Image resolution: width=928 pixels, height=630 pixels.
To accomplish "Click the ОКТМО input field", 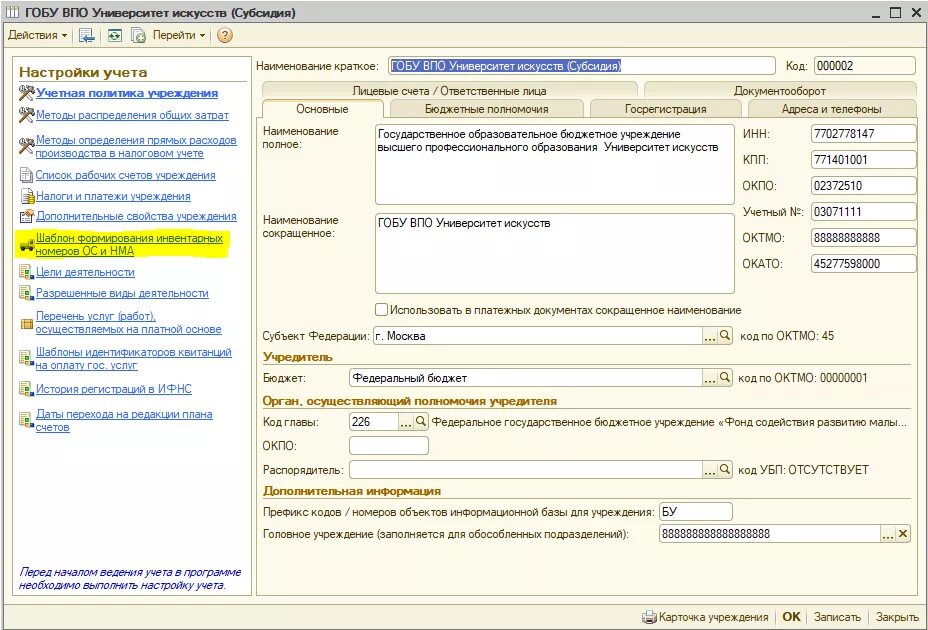I will pos(863,238).
